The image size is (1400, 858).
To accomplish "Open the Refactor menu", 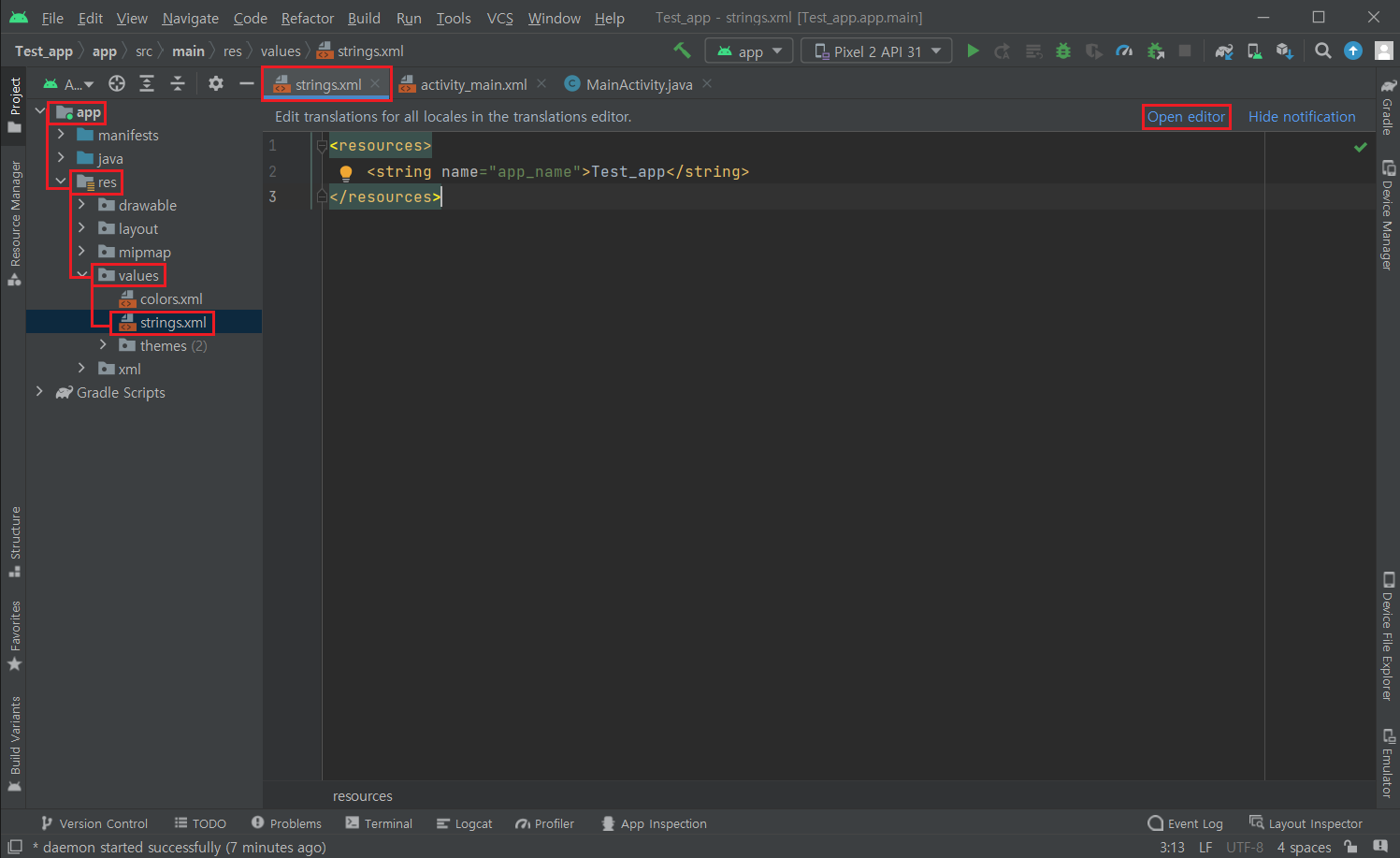I will coord(308,18).
